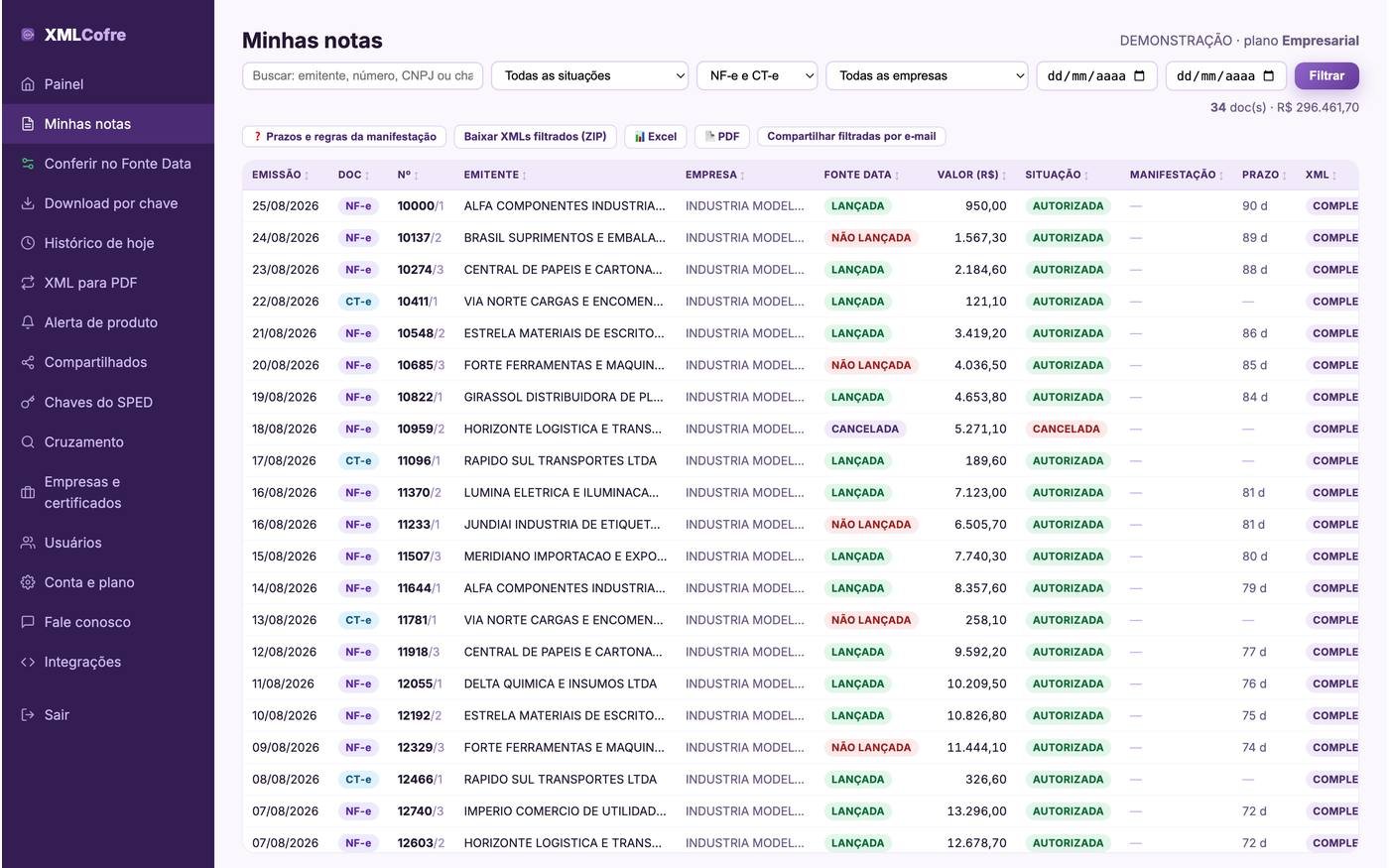Click the Integrações code icon
The image size is (1389, 868).
[28, 662]
